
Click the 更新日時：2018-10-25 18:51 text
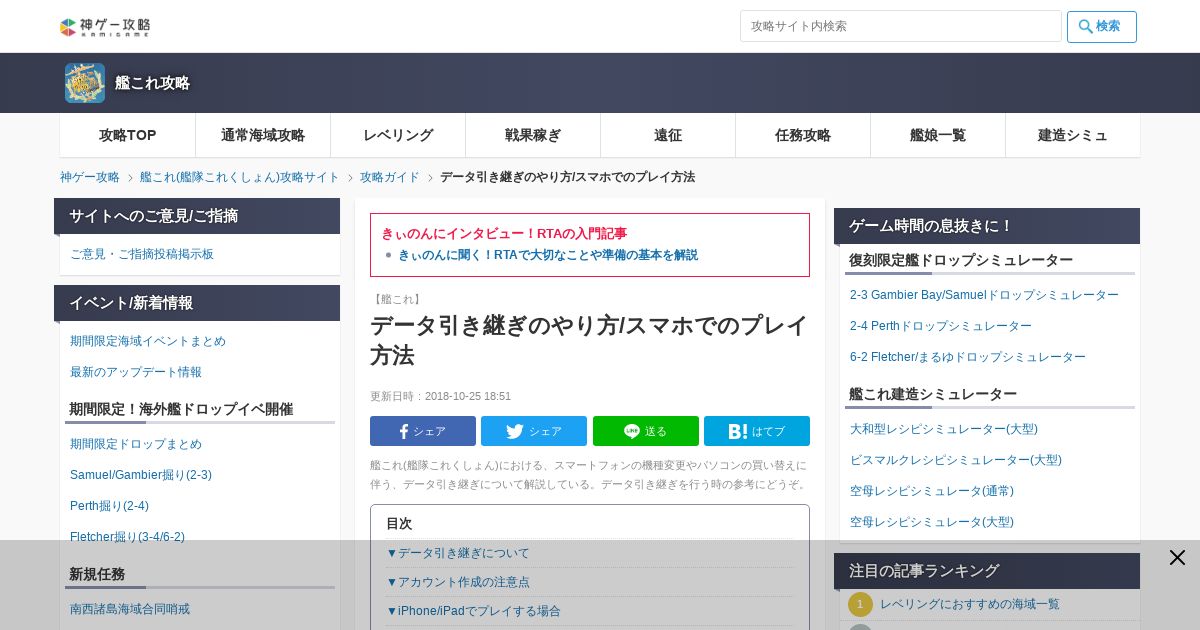pyautogui.click(x=440, y=396)
